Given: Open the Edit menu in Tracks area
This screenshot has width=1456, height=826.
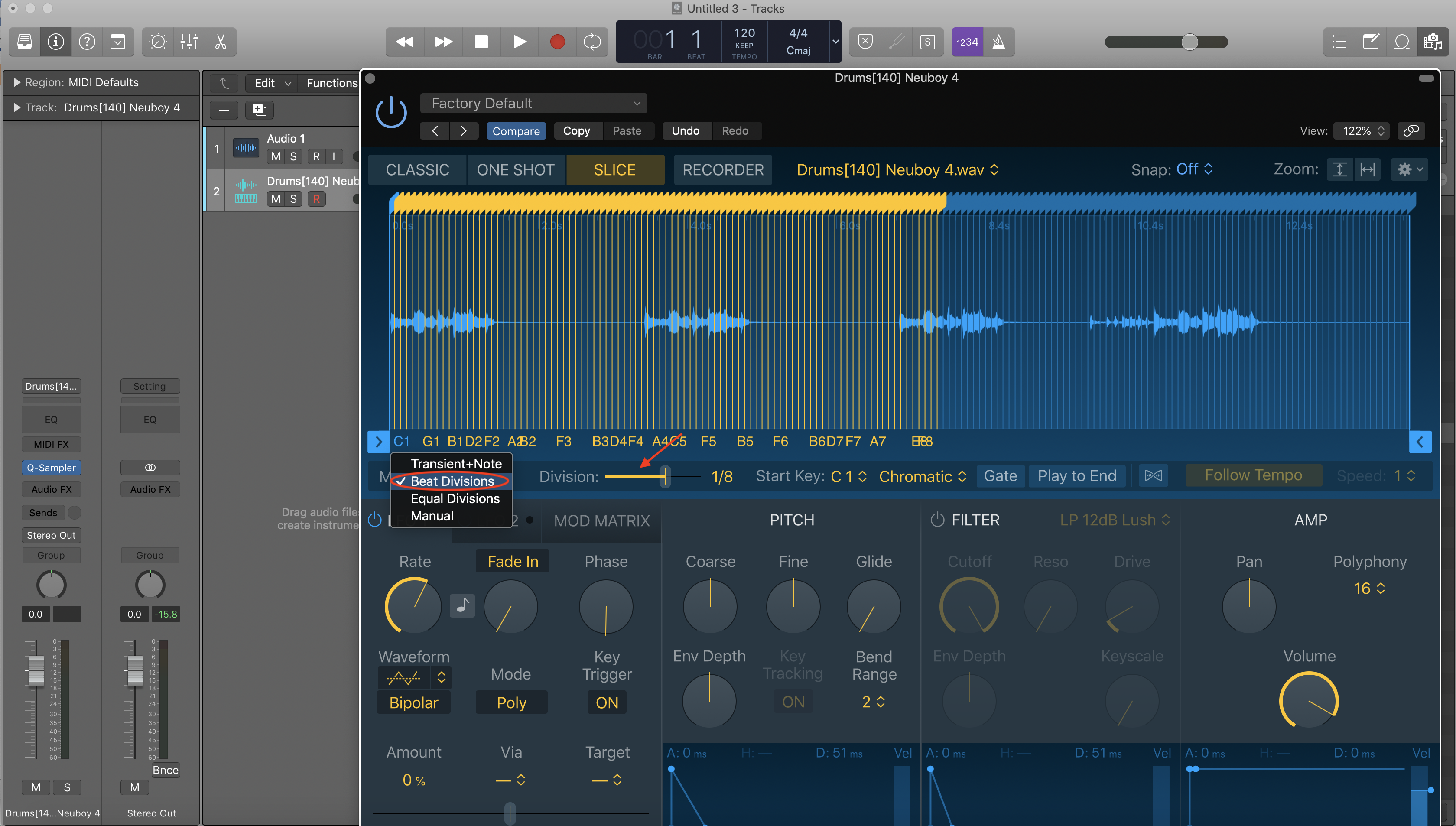Looking at the screenshot, I should coord(272,83).
